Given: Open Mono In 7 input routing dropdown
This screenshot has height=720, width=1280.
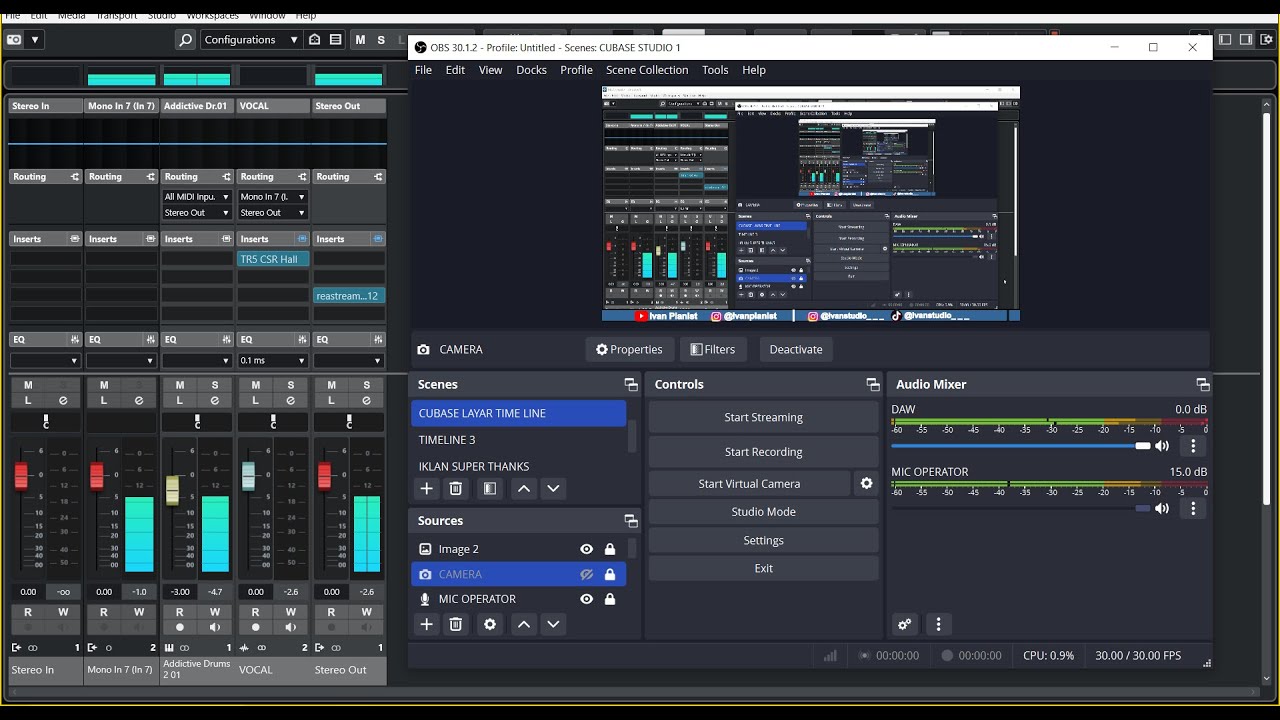Looking at the screenshot, I should tap(273, 197).
